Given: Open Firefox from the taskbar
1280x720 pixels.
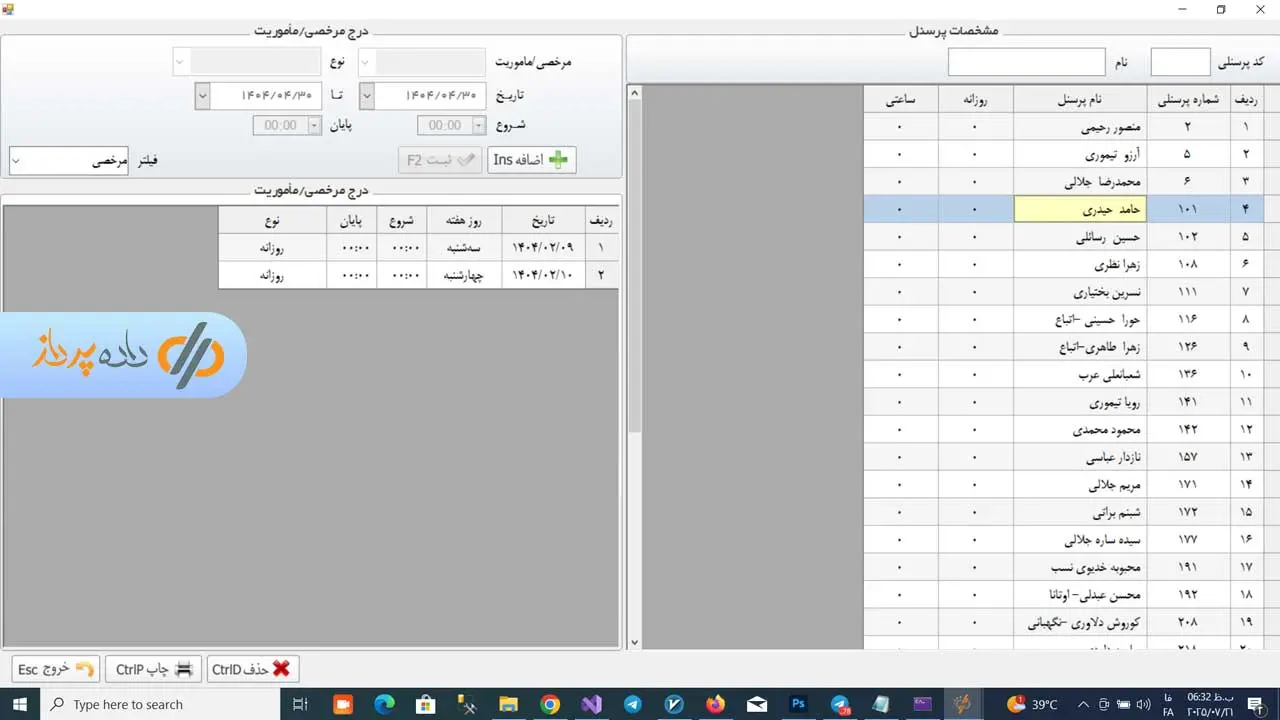Looking at the screenshot, I should click(x=715, y=704).
